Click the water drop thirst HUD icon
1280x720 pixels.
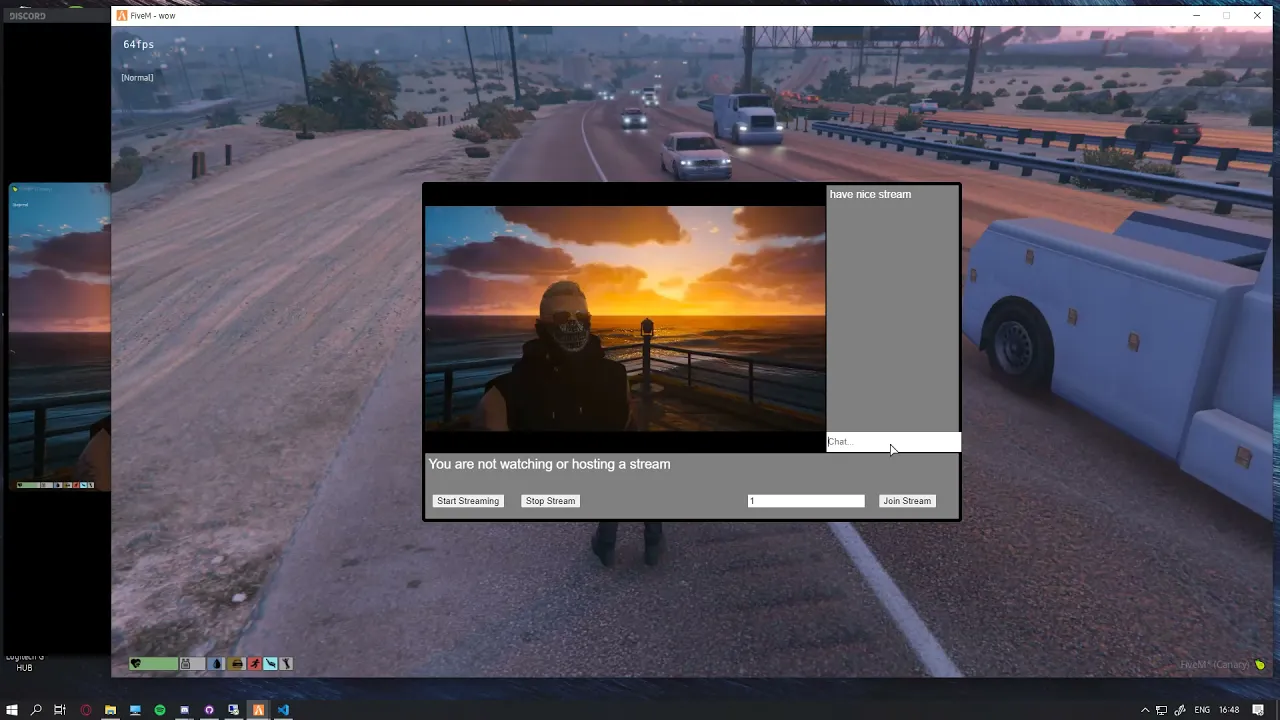pyautogui.click(x=217, y=663)
